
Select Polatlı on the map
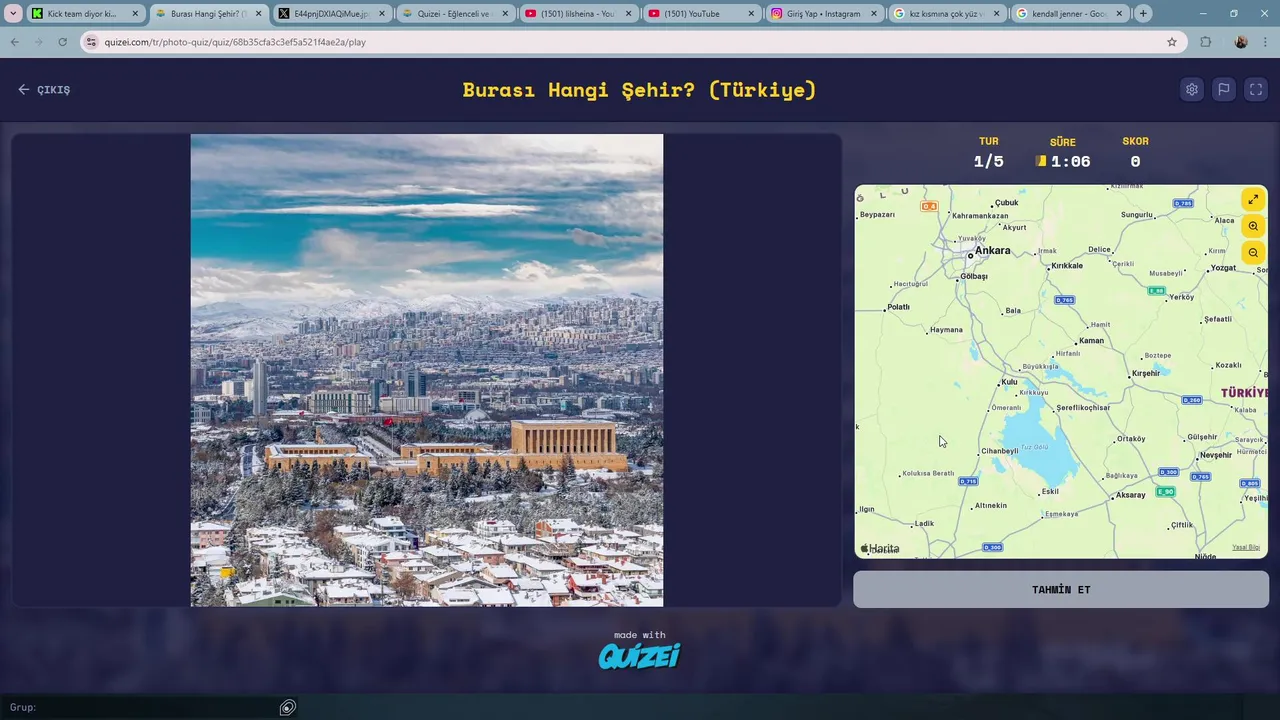pos(898,307)
